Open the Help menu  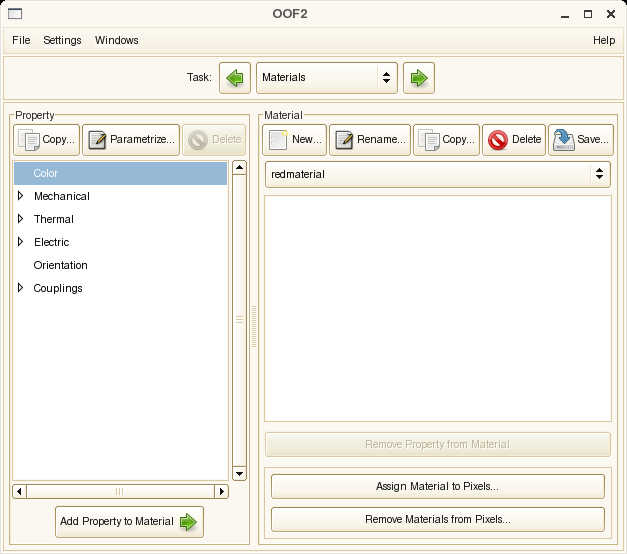pyautogui.click(x=604, y=40)
